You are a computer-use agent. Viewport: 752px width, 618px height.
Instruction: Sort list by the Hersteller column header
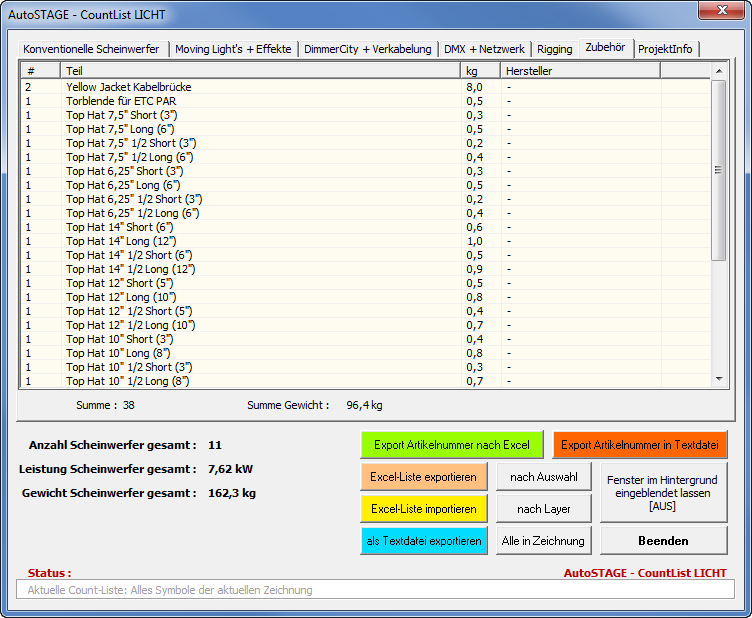[x=580, y=71]
